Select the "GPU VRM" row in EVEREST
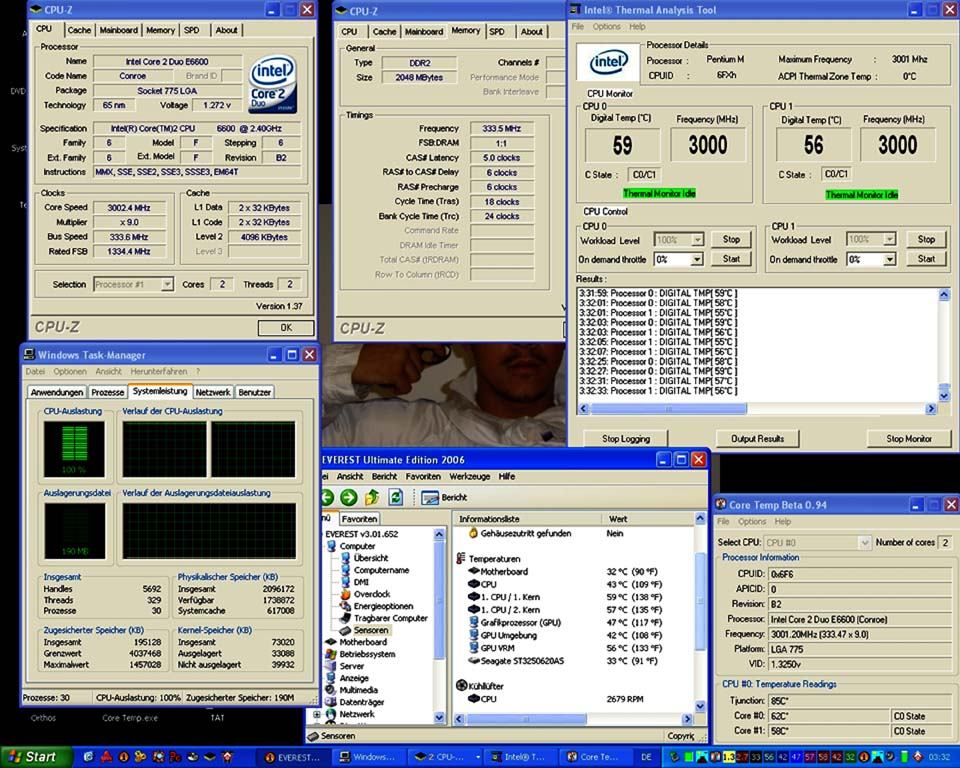The width and height of the screenshot is (960, 768). tap(574, 648)
